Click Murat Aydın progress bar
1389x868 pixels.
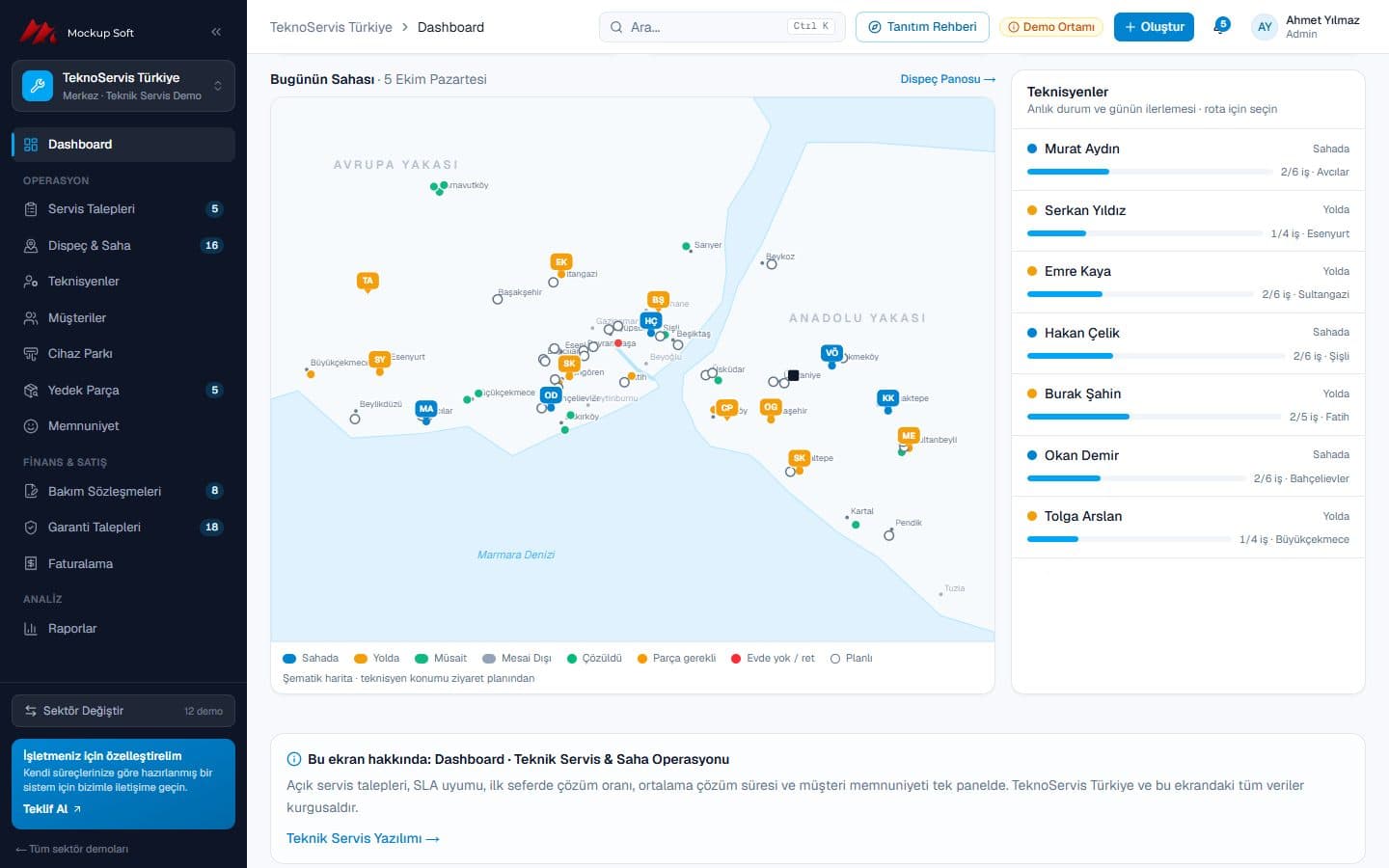1150,172
